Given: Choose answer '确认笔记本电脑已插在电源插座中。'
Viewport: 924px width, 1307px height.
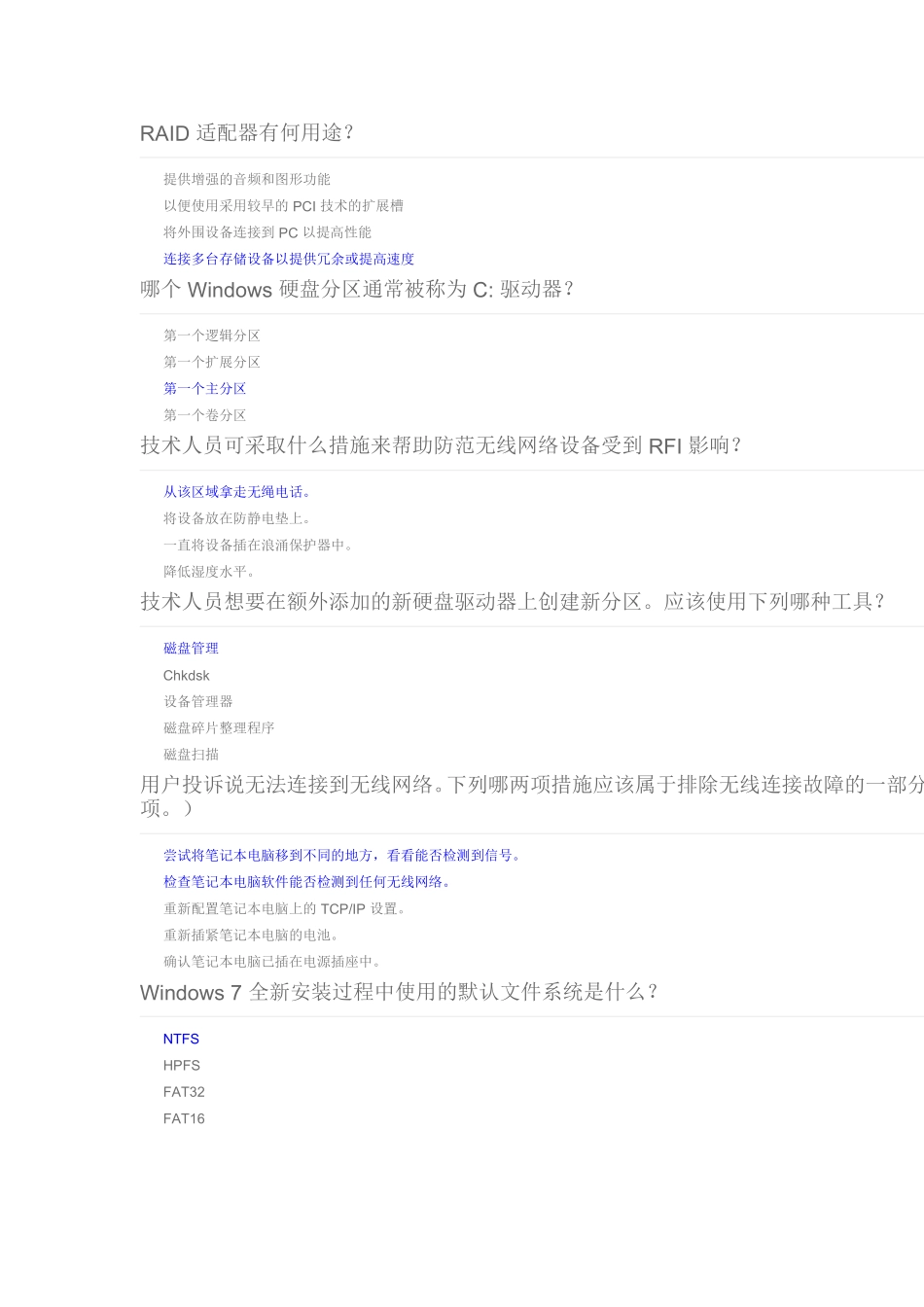Looking at the screenshot, I should (x=274, y=962).
